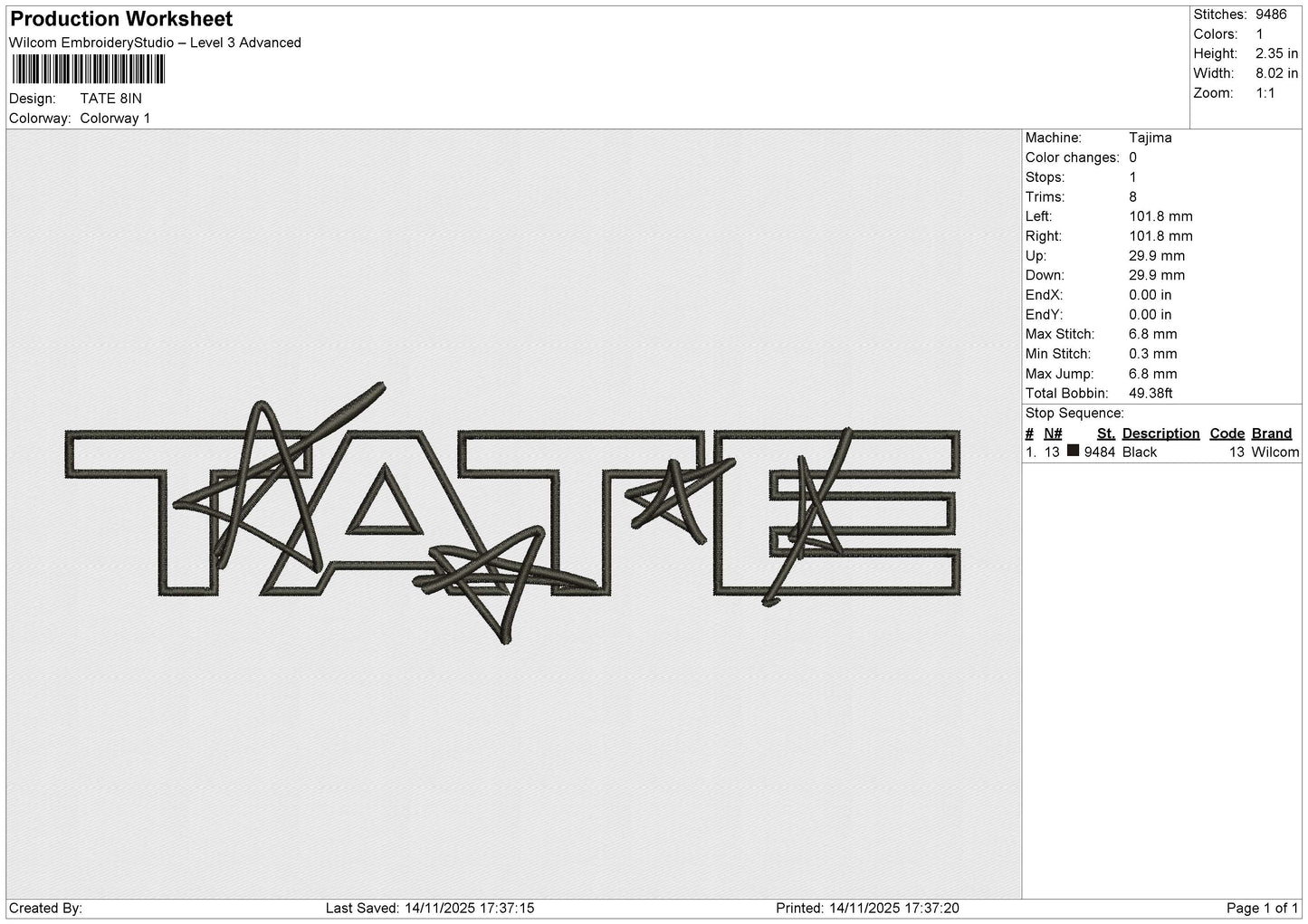Click the TATE embroidery design preview

point(512,513)
